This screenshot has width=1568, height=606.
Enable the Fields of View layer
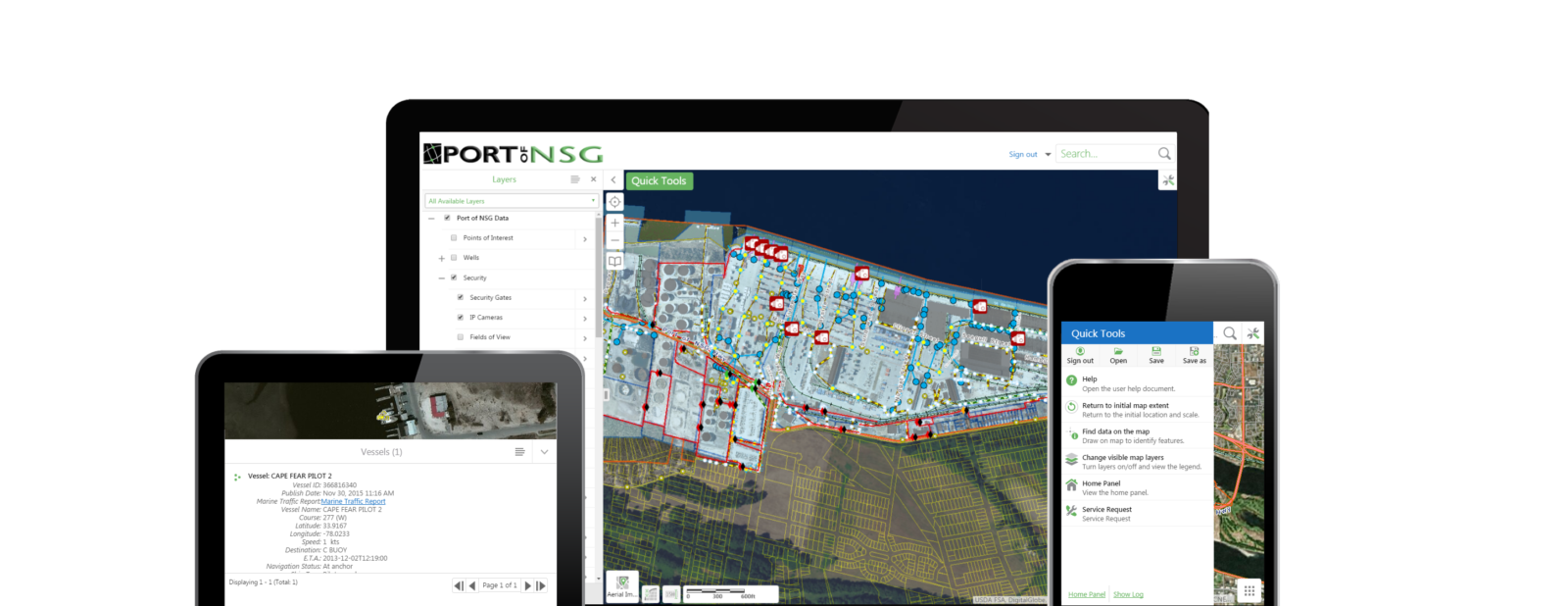coord(461,336)
